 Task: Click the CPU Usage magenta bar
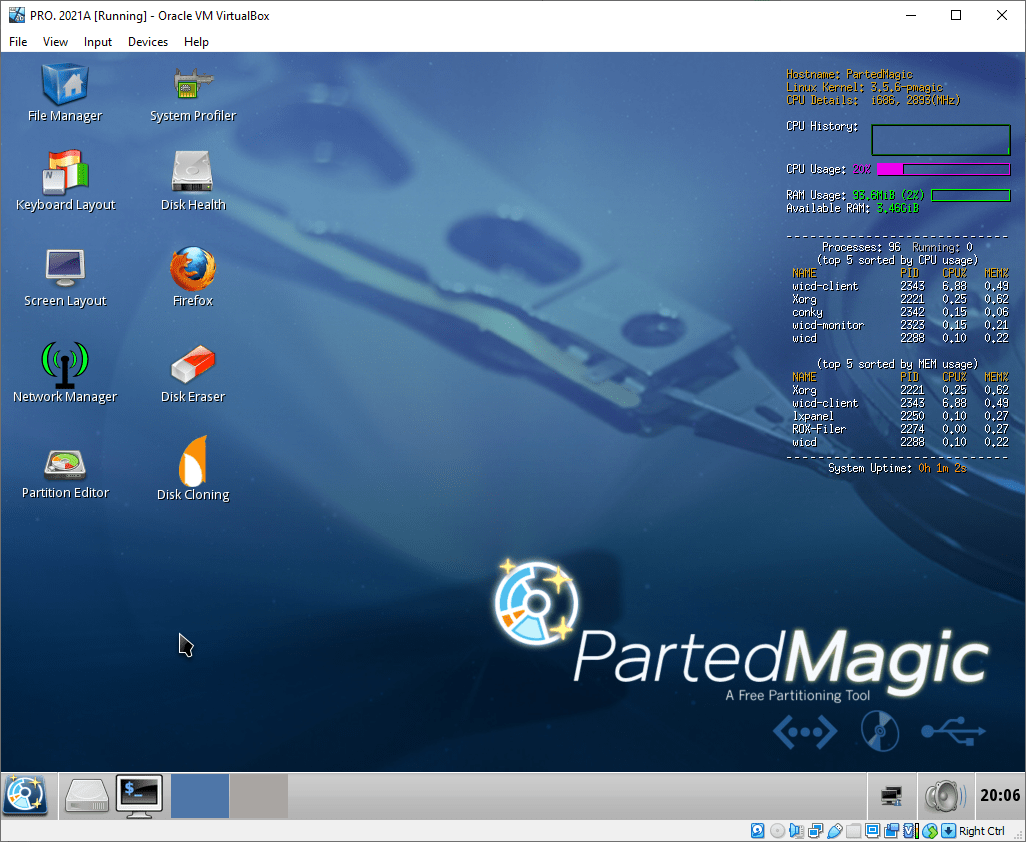[x=943, y=169]
